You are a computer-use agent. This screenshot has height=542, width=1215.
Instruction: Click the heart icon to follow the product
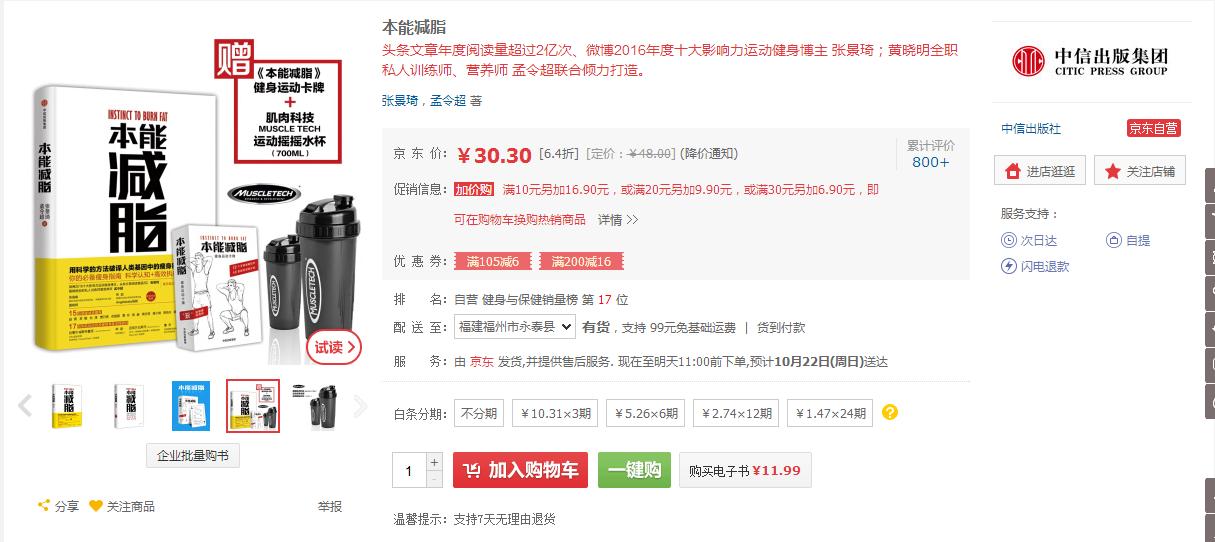pos(96,506)
